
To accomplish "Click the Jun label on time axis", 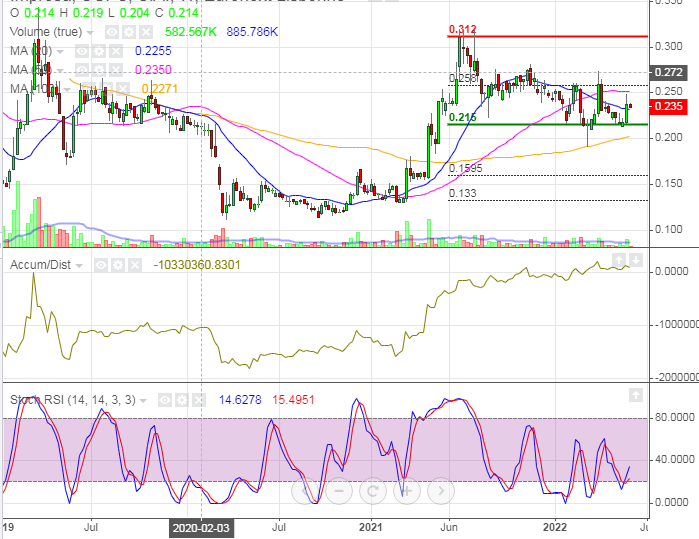I will point(449,527).
